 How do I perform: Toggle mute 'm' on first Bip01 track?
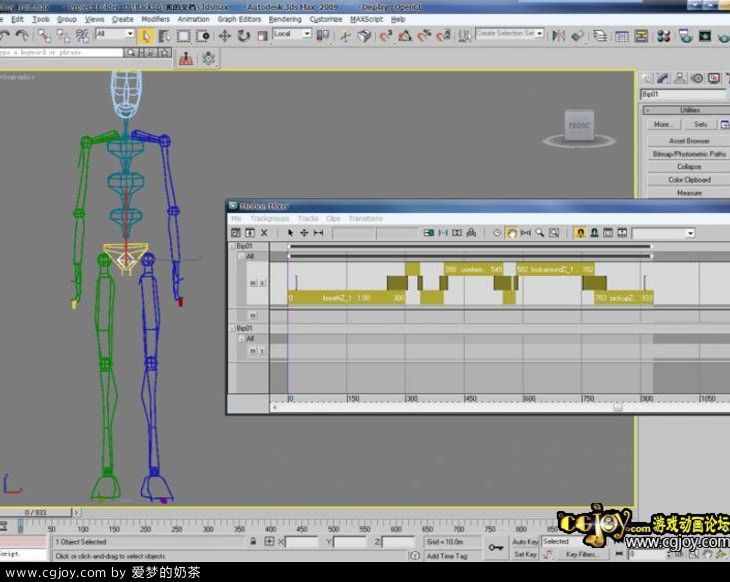coord(253,283)
